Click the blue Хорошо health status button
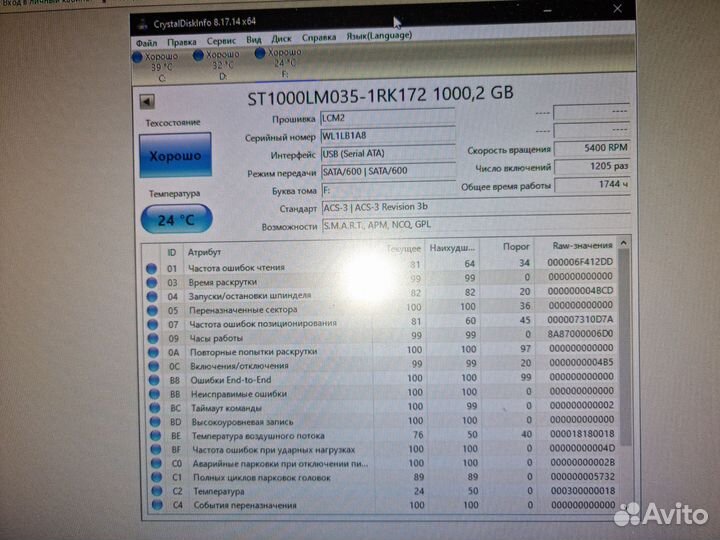 [174, 157]
